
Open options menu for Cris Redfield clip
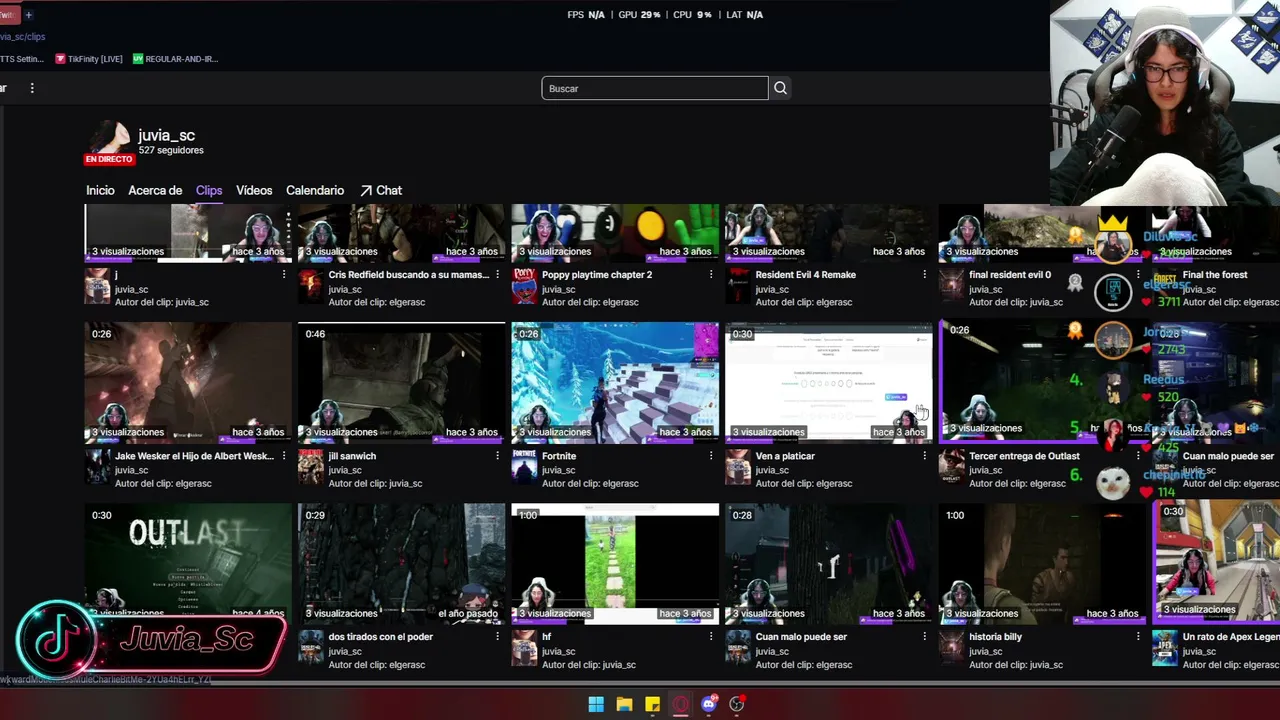pyautogui.click(x=497, y=274)
